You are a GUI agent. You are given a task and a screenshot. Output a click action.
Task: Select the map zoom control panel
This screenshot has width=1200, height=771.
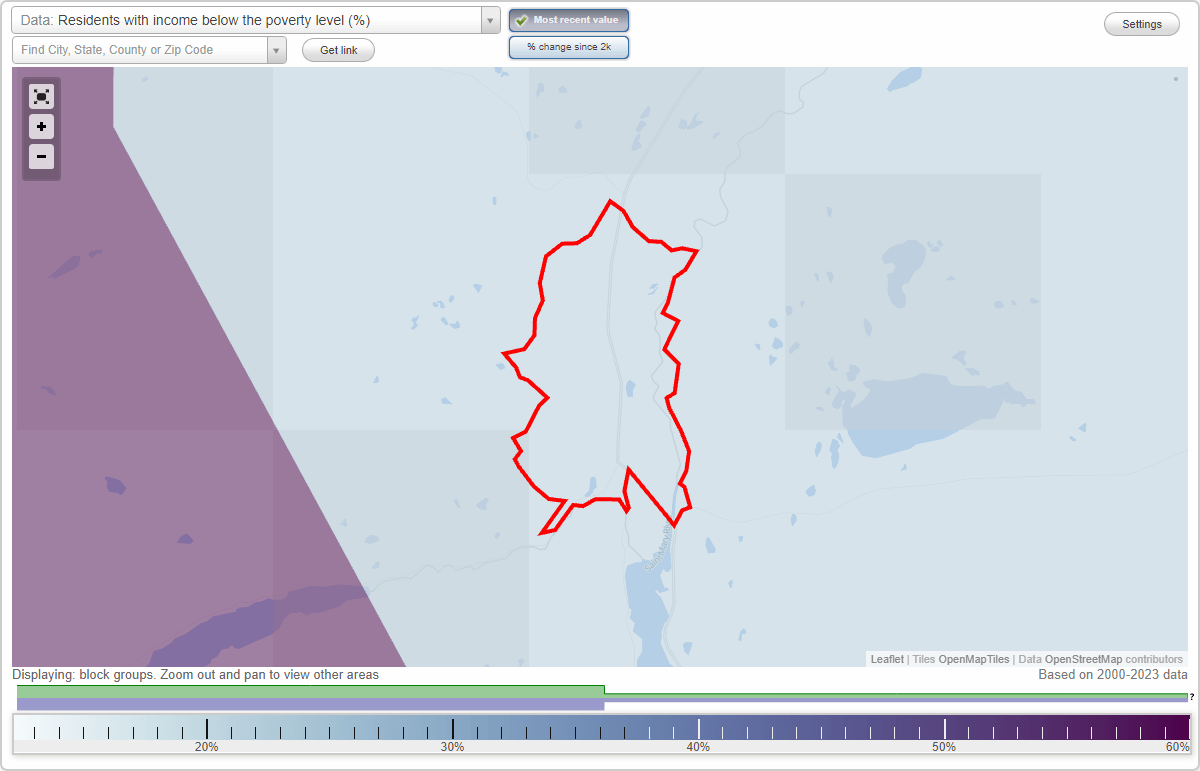tap(41, 127)
